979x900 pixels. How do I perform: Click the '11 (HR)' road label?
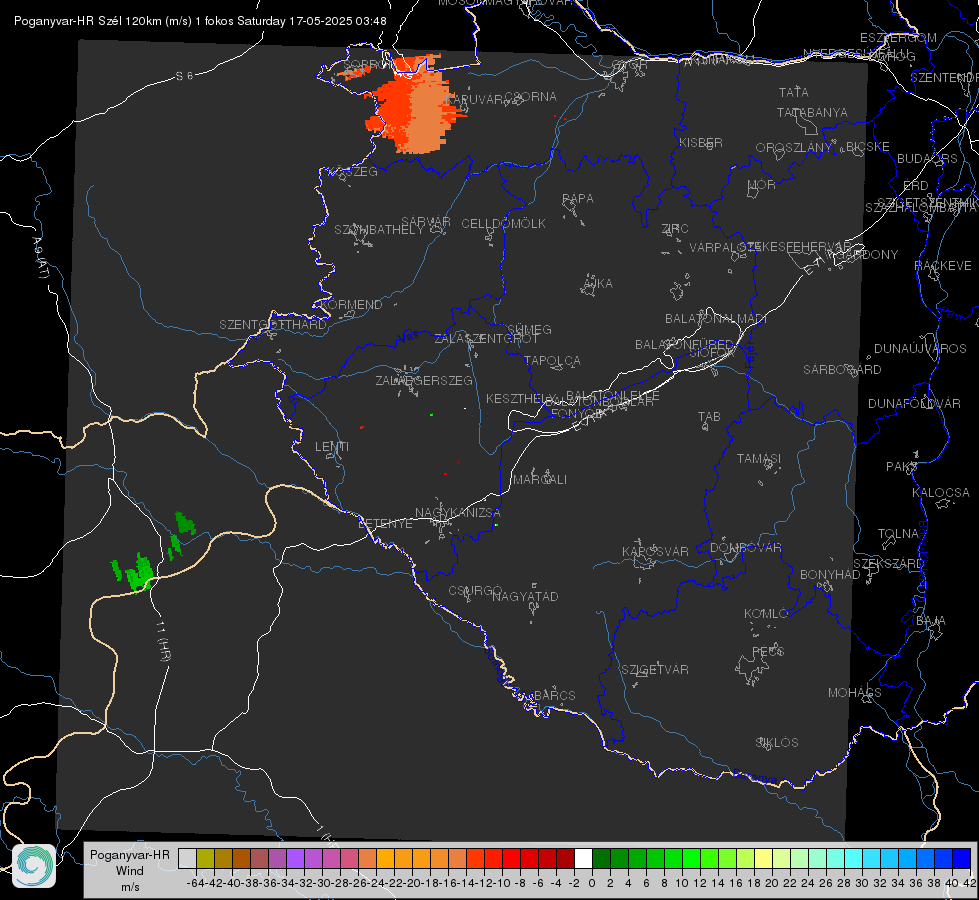point(164,642)
